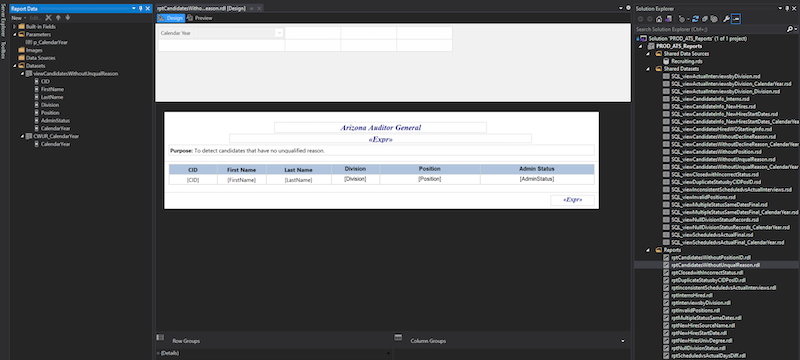Select the Data Sources folder in Report Data
Image resolution: width=800 pixels, height=360 pixels.
click(40, 58)
